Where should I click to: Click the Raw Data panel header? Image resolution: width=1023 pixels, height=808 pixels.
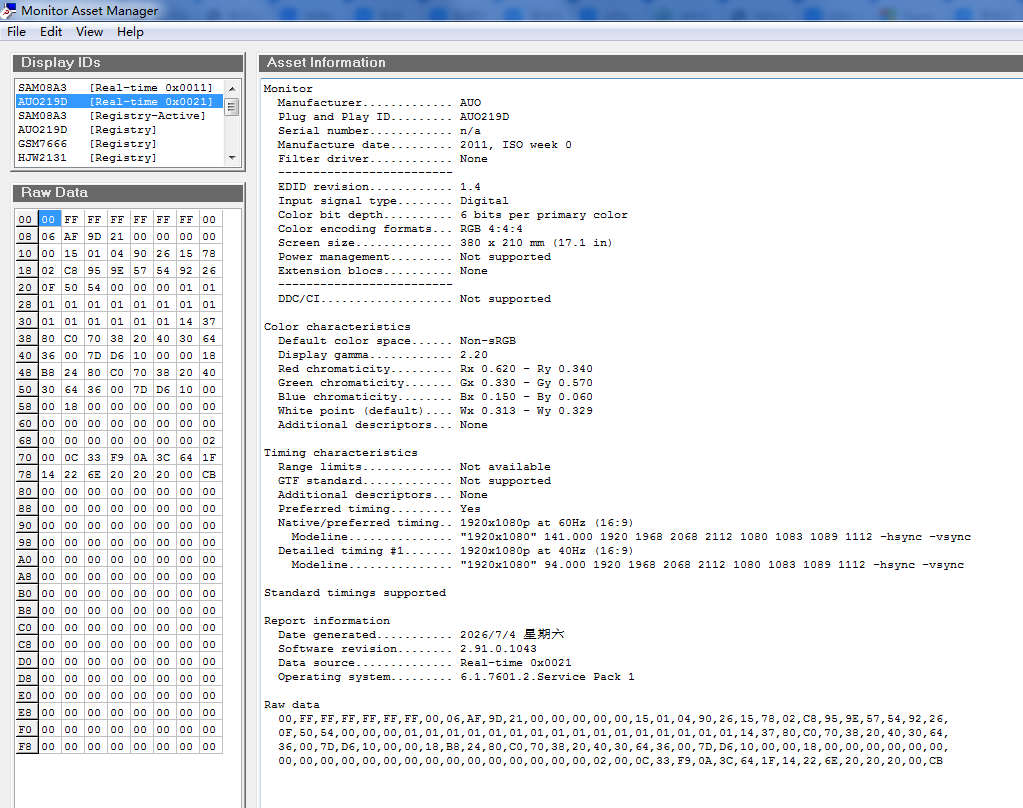(128, 193)
